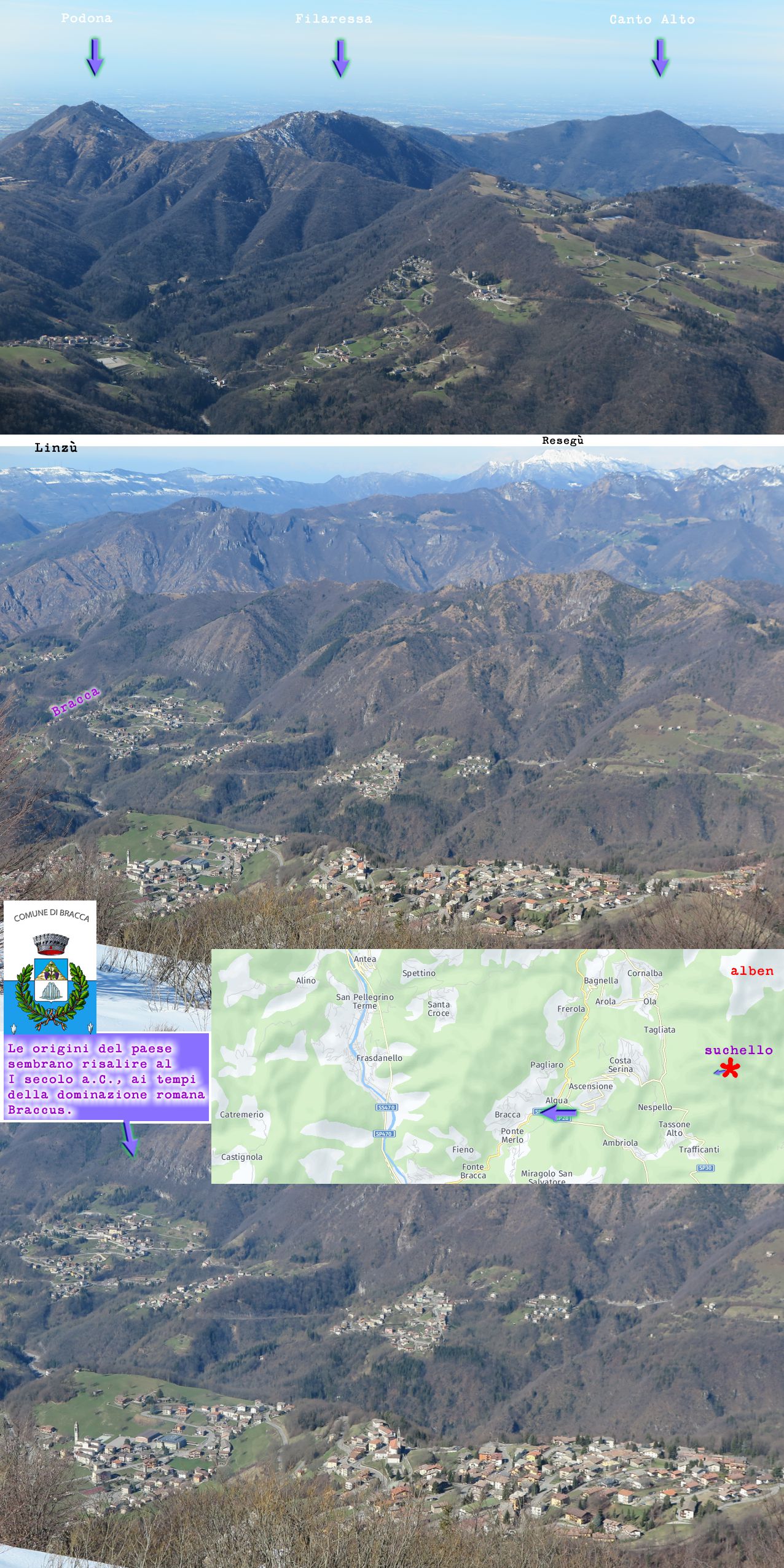Click the Costa Serina map label
Viewport: 784px width, 1568px height.
620,1065
